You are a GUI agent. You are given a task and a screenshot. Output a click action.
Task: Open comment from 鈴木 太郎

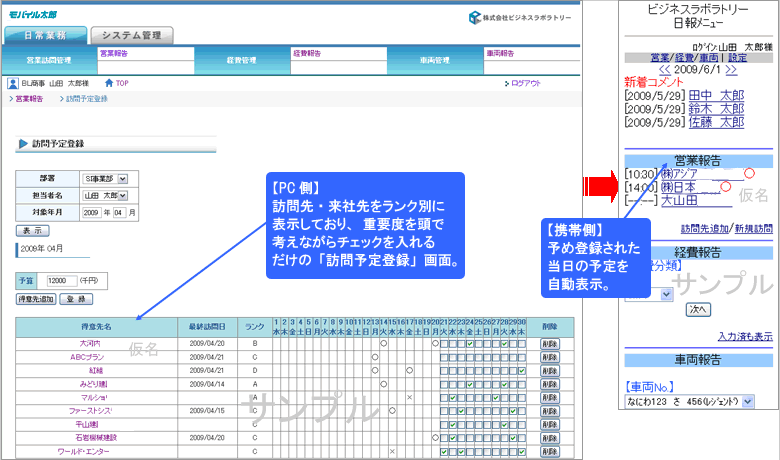point(716,109)
